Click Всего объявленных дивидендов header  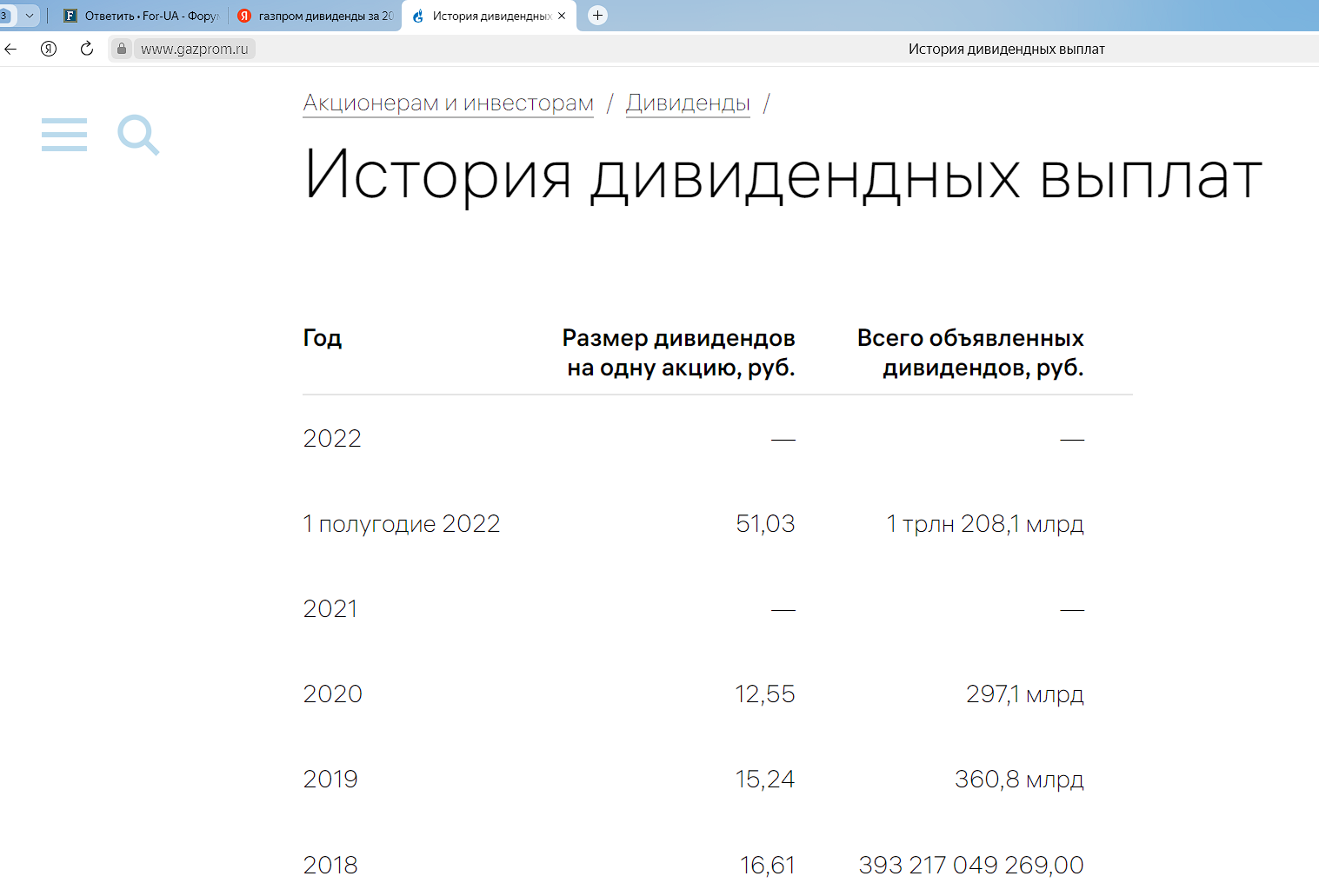click(970, 353)
